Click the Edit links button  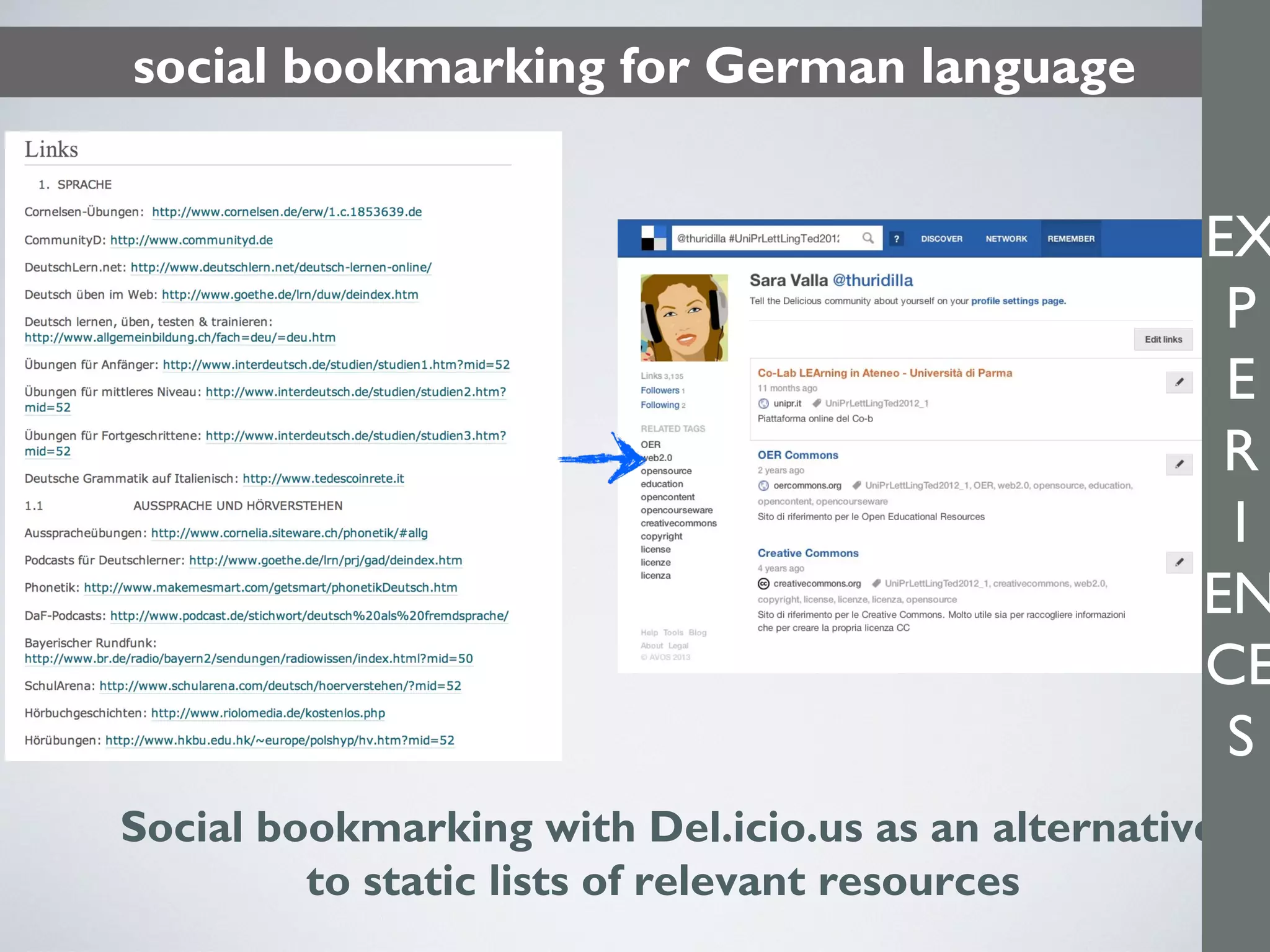[1163, 340]
